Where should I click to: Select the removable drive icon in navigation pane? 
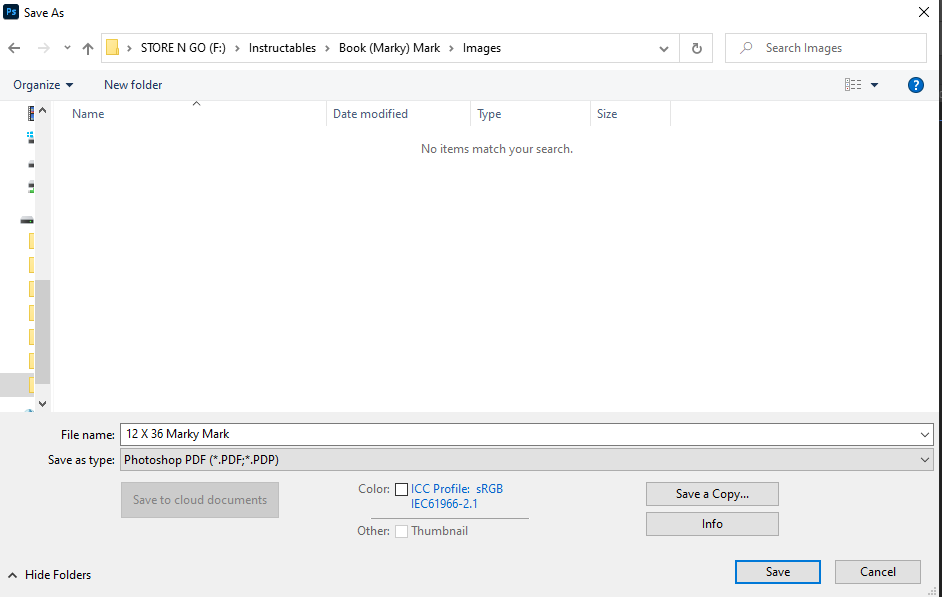[27, 220]
